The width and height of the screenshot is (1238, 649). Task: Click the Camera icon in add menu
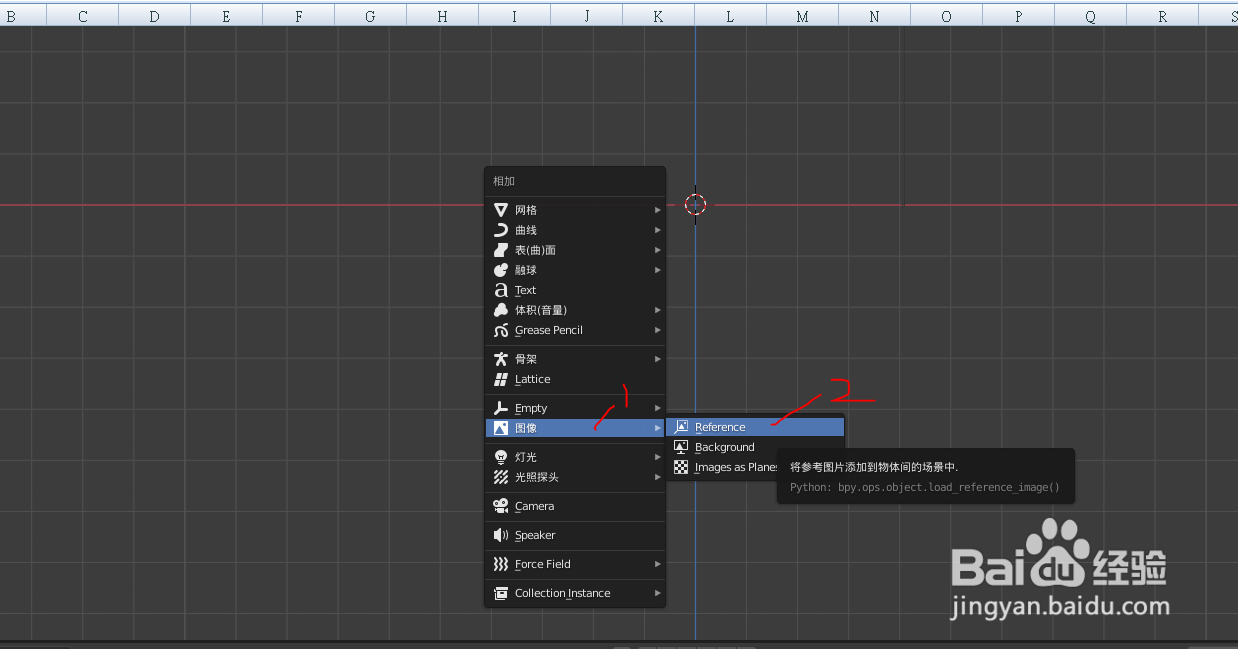point(501,506)
